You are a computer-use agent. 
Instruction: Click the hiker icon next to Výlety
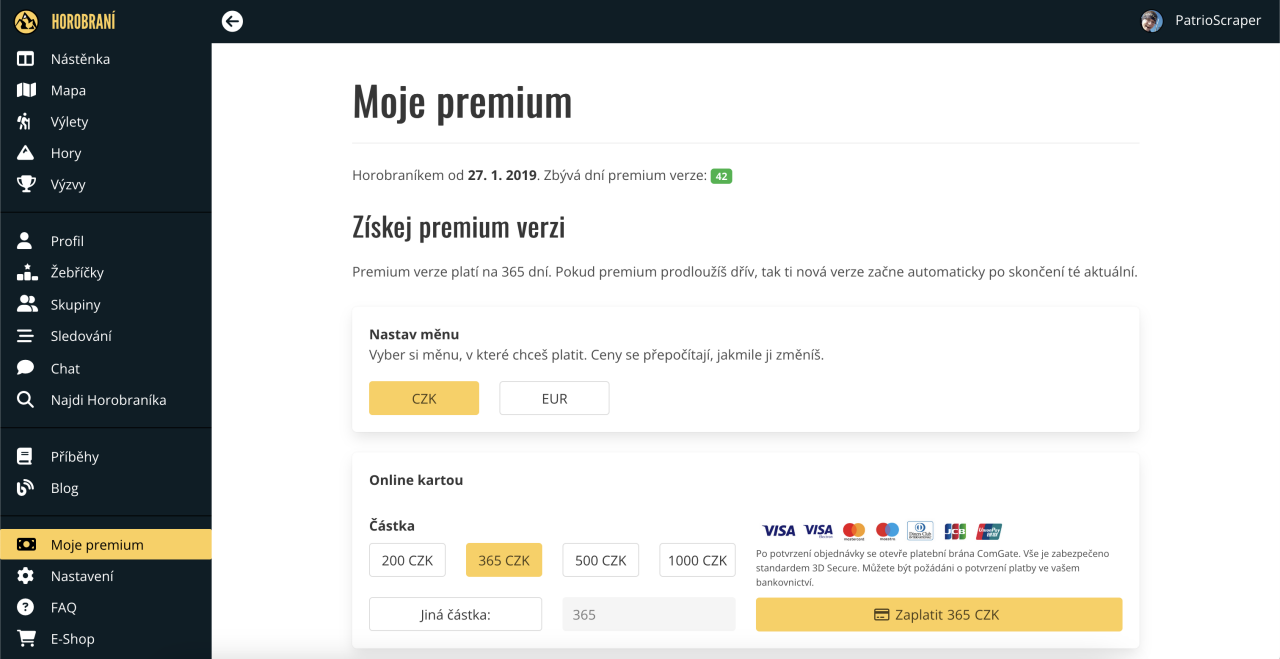point(26,122)
